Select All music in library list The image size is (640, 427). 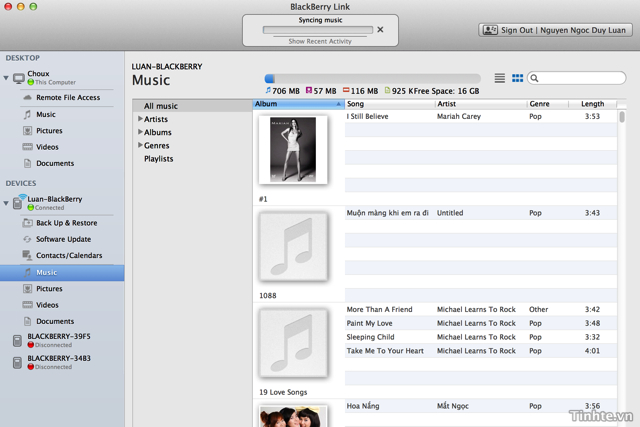(161, 106)
